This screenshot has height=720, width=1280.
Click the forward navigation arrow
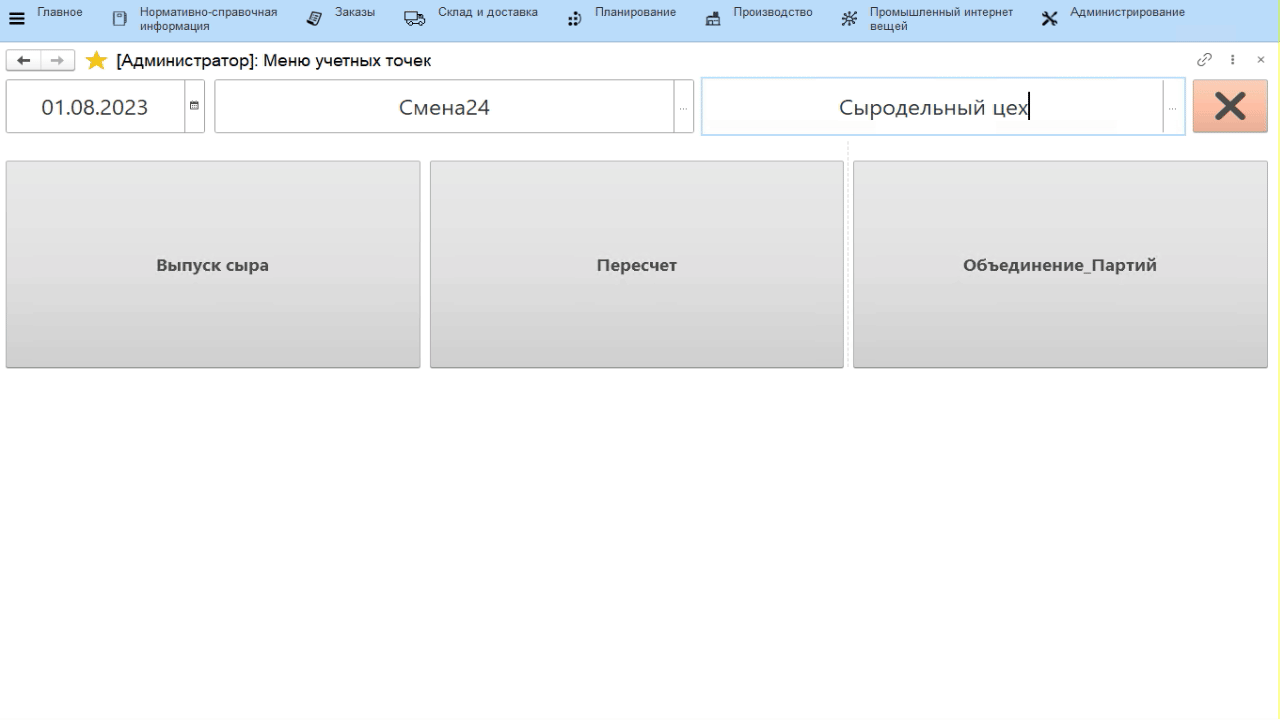[57, 61]
